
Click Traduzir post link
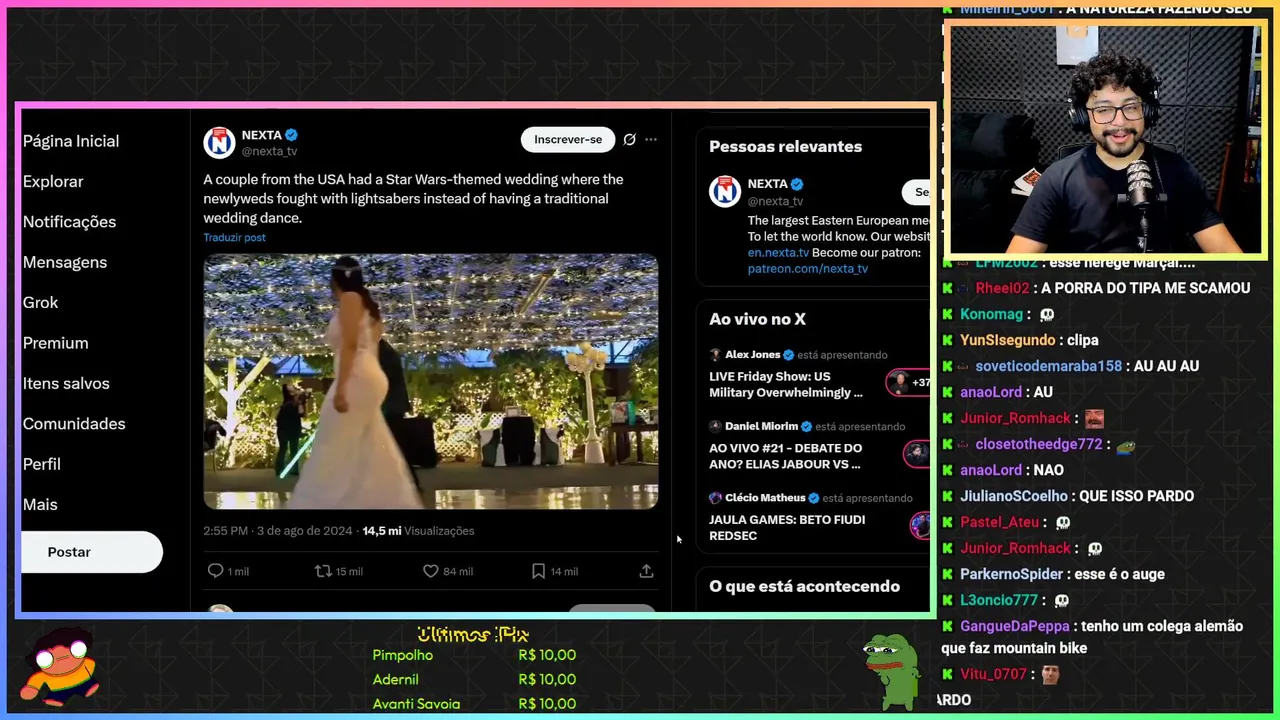click(234, 238)
